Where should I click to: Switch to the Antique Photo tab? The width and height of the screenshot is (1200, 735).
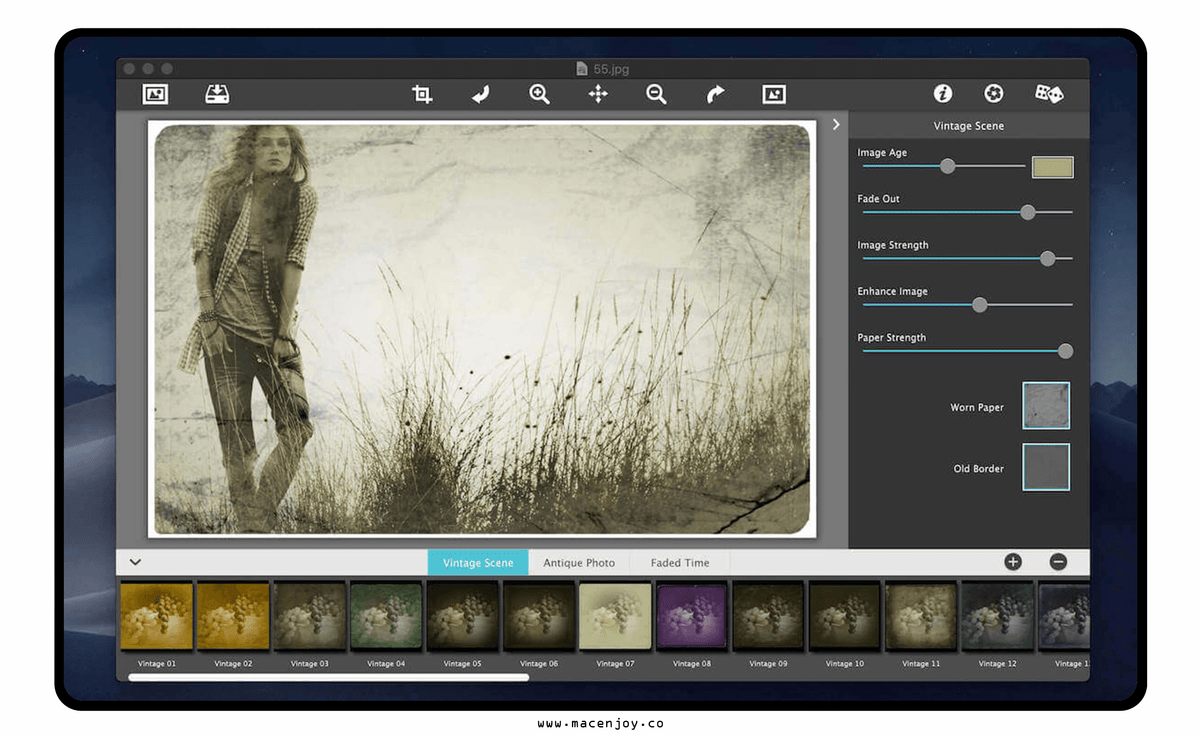click(x=579, y=562)
